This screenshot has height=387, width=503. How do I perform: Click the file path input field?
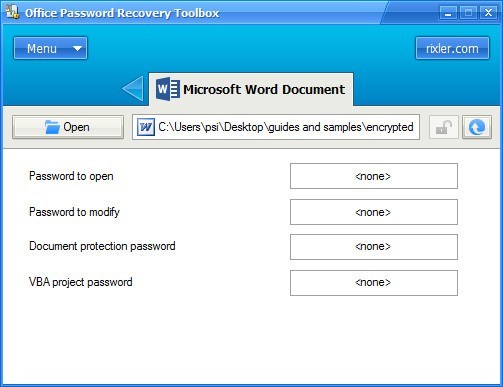pos(276,127)
